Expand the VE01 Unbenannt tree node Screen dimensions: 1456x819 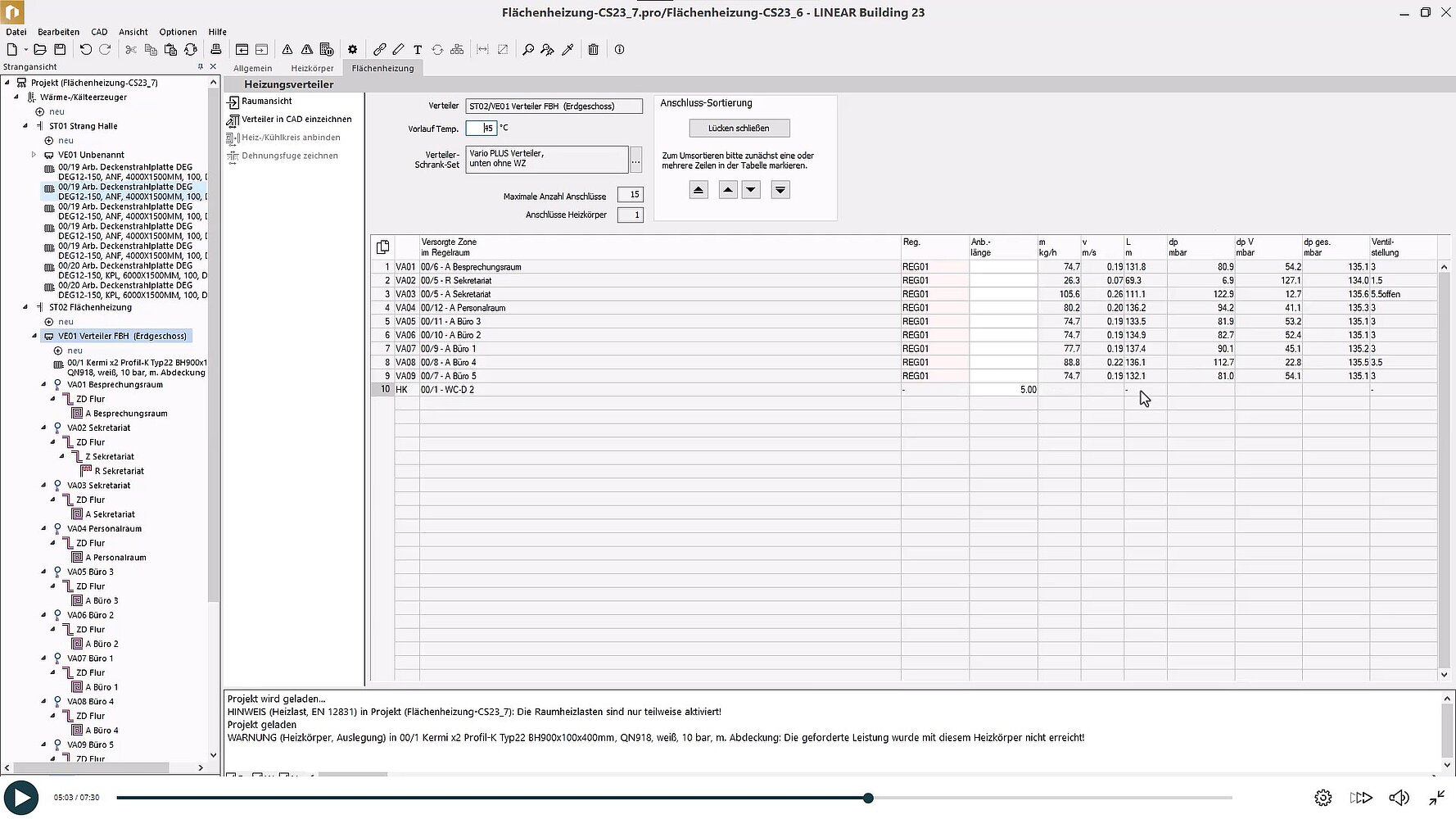(x=34, y=155)
